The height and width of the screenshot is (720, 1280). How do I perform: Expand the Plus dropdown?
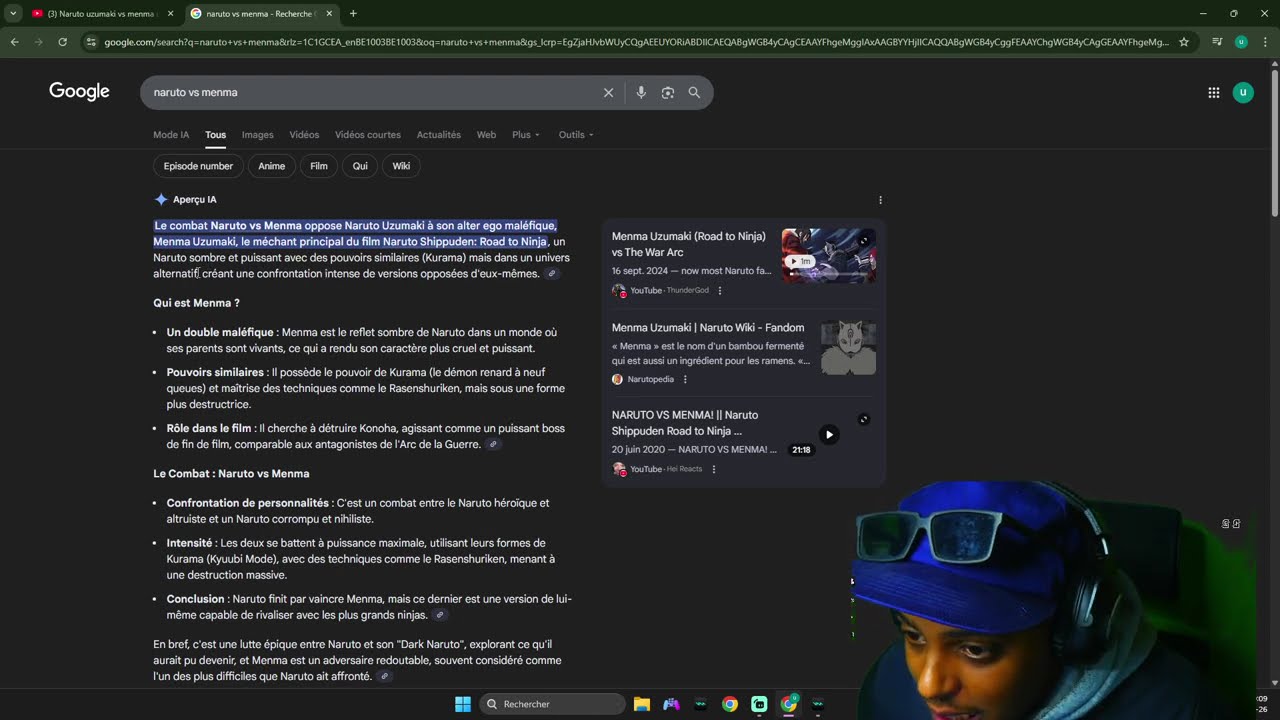click(x=526, y=135)
